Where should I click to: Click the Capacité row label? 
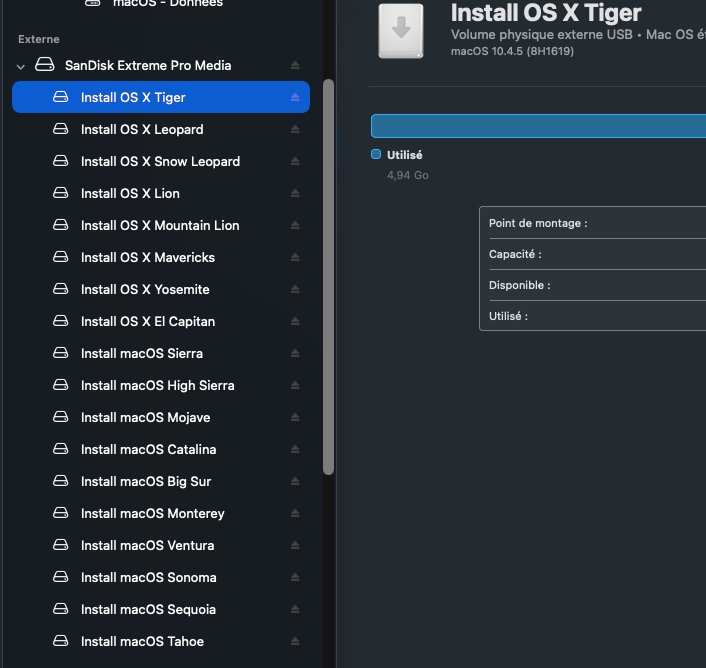515,254
